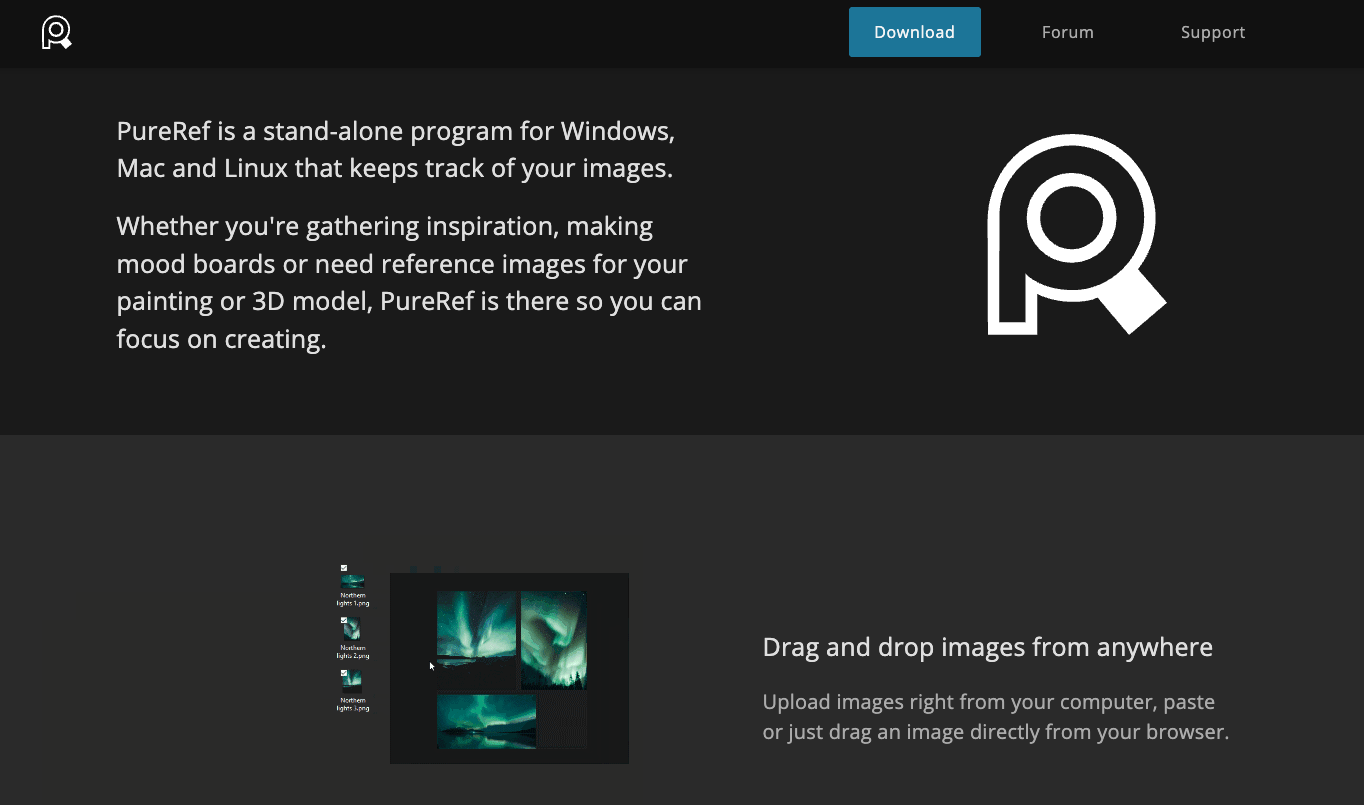Click the intro paragraph mentioning Windows, Mac and Linux
This screenshot has width=1364, height=805.
click(399, 149)
